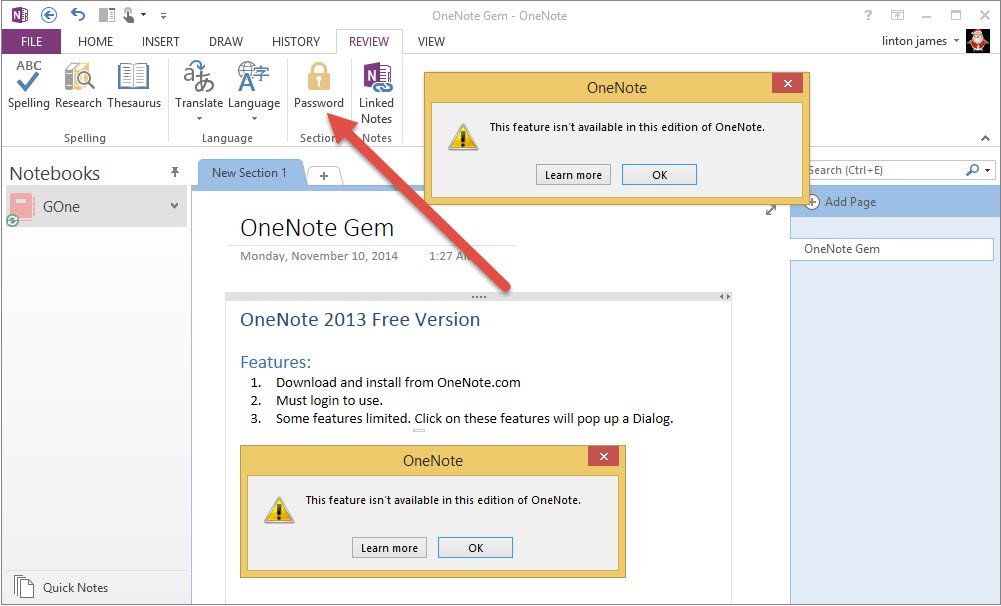This screenshot has height=606, width=1001.
Task: Open Customize Quick Access Toolbar dropdown
Action: [163, 15]
